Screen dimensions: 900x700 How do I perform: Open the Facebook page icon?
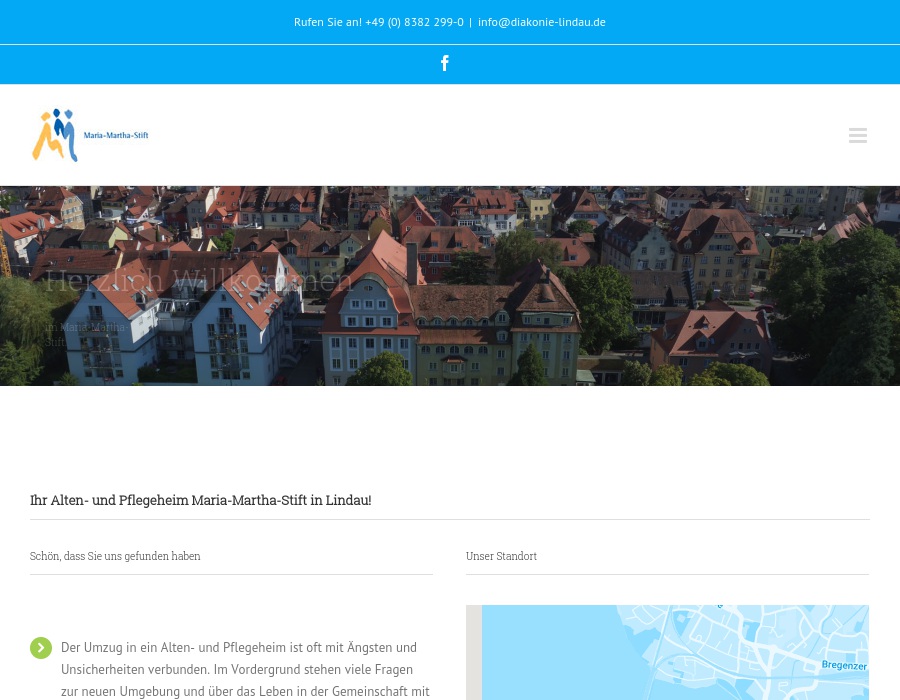[445, 63]
